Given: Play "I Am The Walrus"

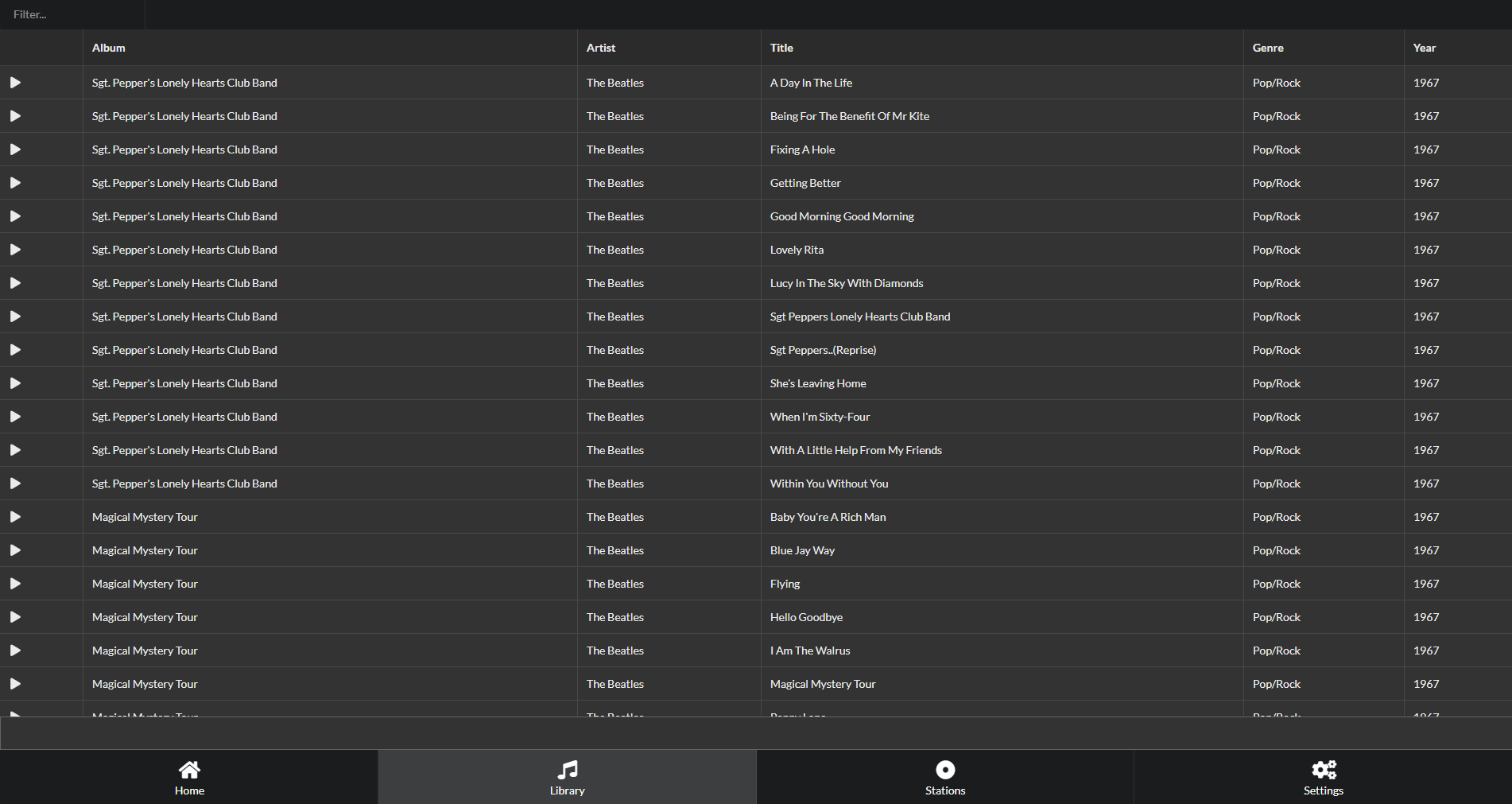Looking at the screenshot, I should [15, 650].
